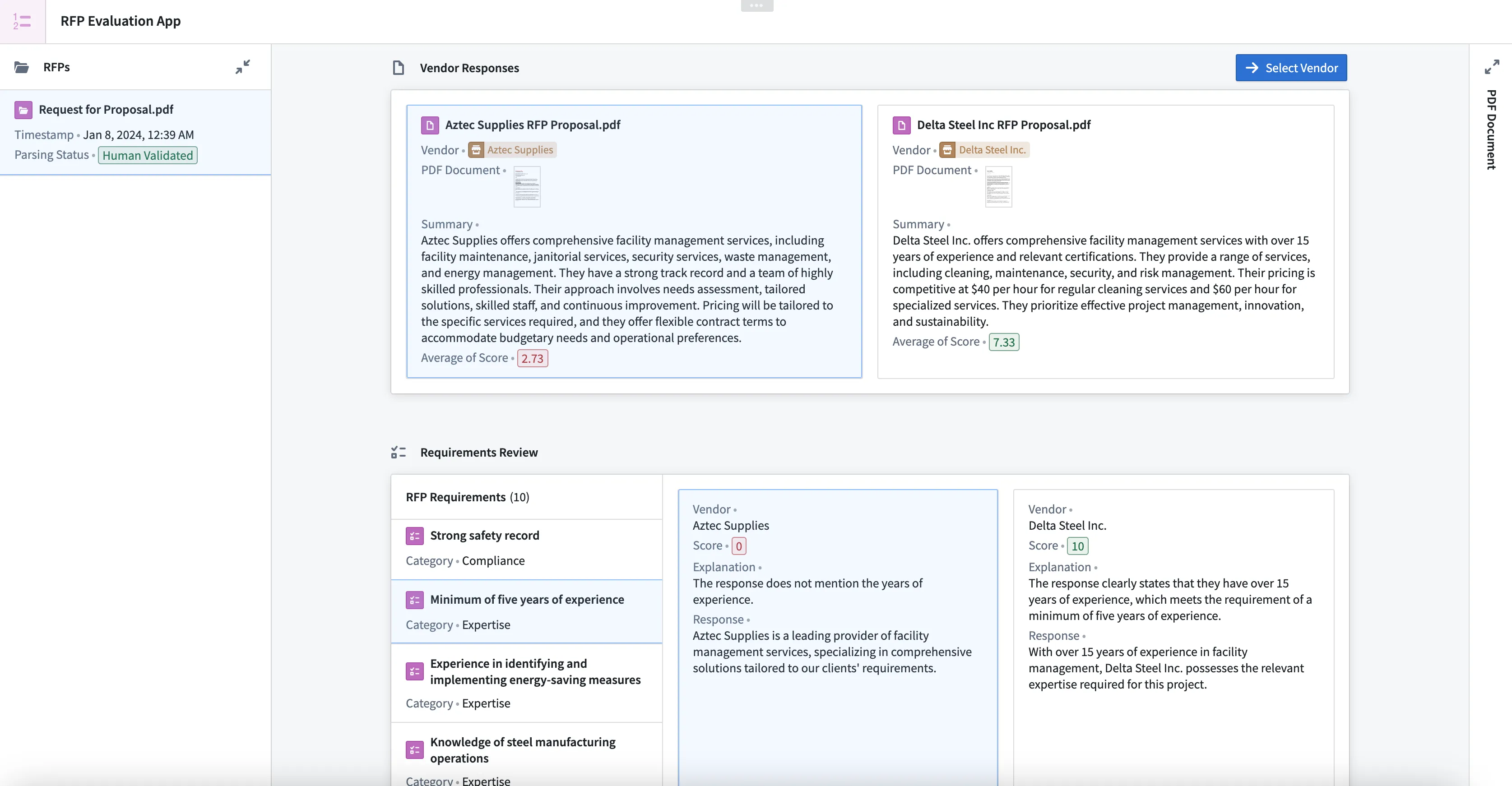This screenshot has width=1512, height=786.
Task: Click the RFPs folder icon
Action: (x=22, y=68)
